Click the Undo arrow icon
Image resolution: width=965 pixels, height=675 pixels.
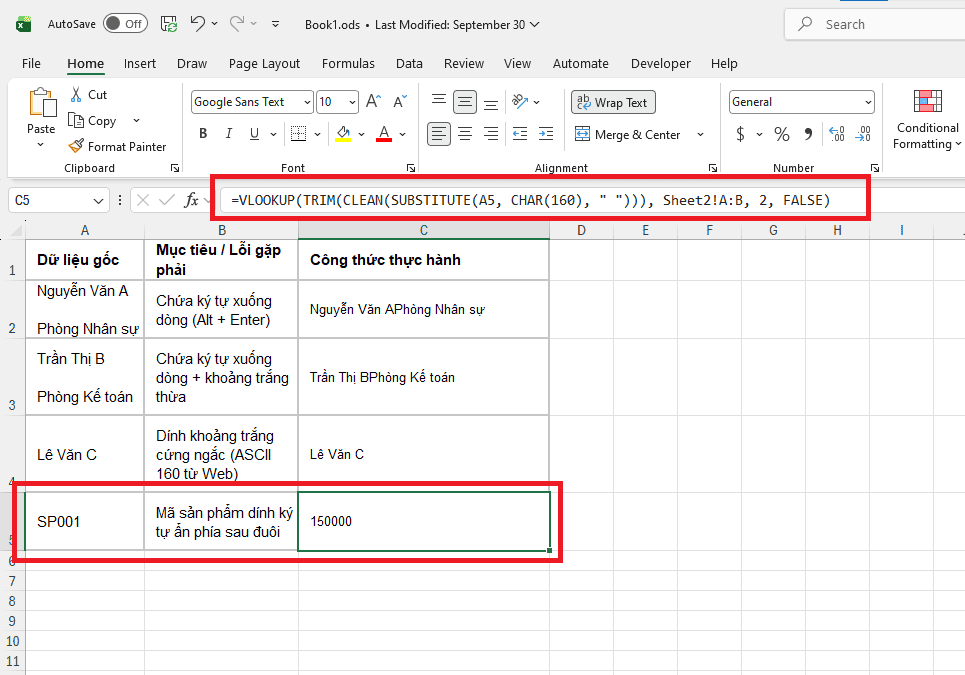click(x=198, y=24)
